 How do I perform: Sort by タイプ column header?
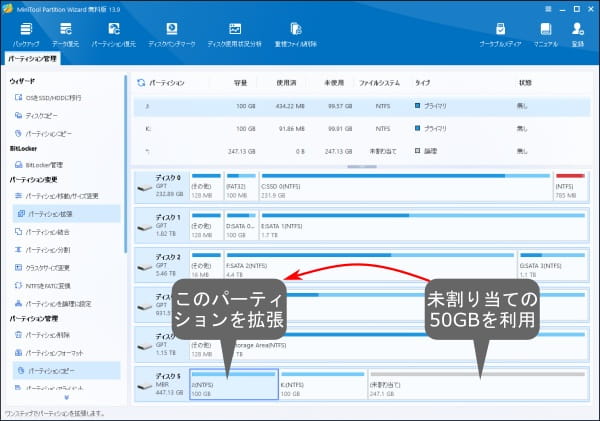click(x=422, y=83)
